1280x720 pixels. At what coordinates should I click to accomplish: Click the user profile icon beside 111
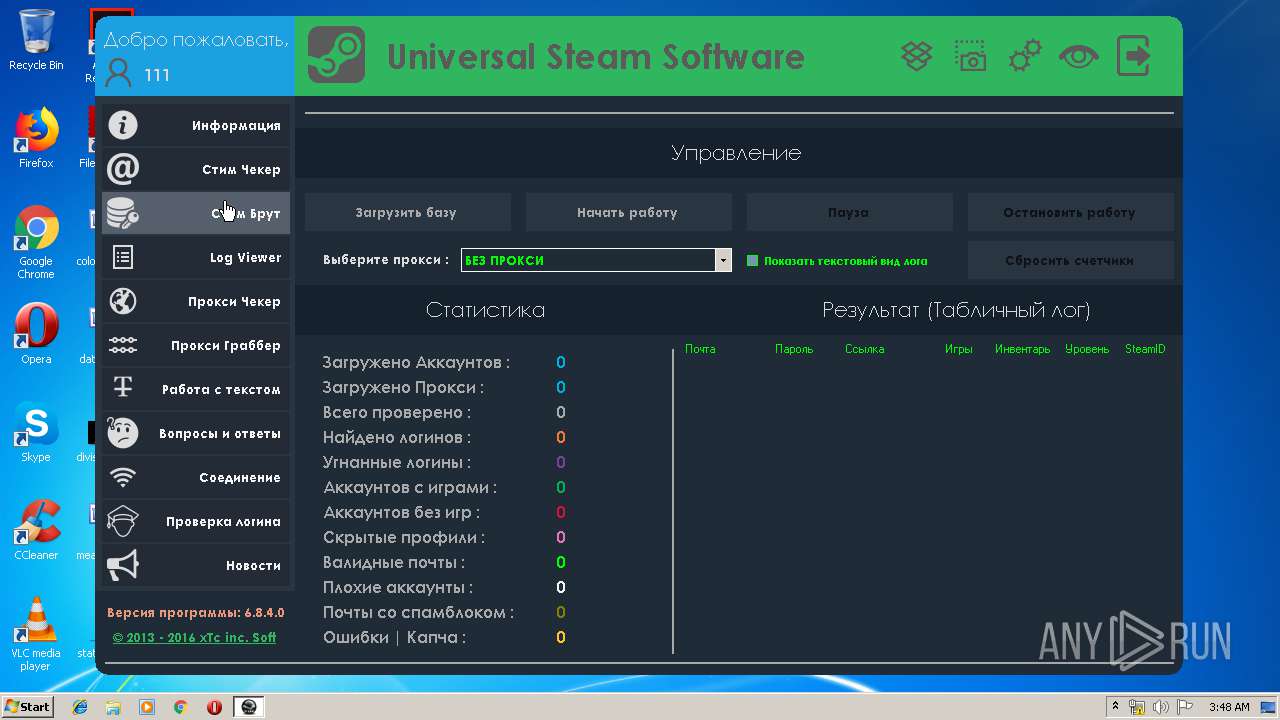click(x=118, y=73)
